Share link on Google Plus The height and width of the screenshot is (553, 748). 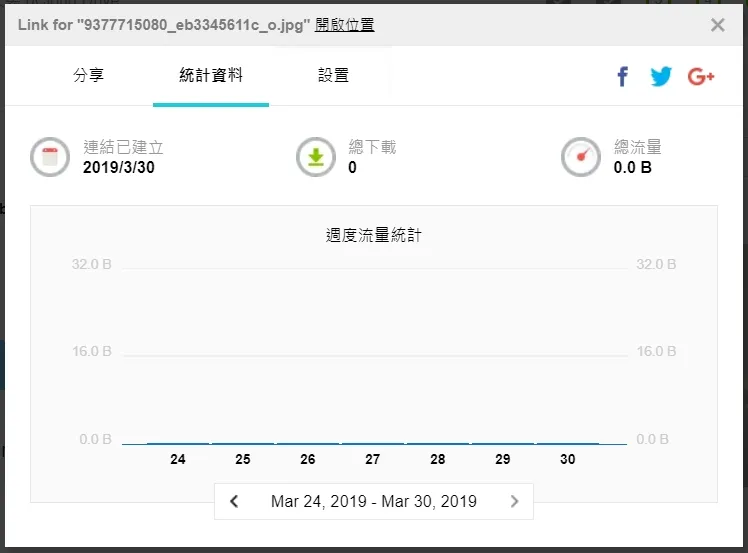pos(701,76)
